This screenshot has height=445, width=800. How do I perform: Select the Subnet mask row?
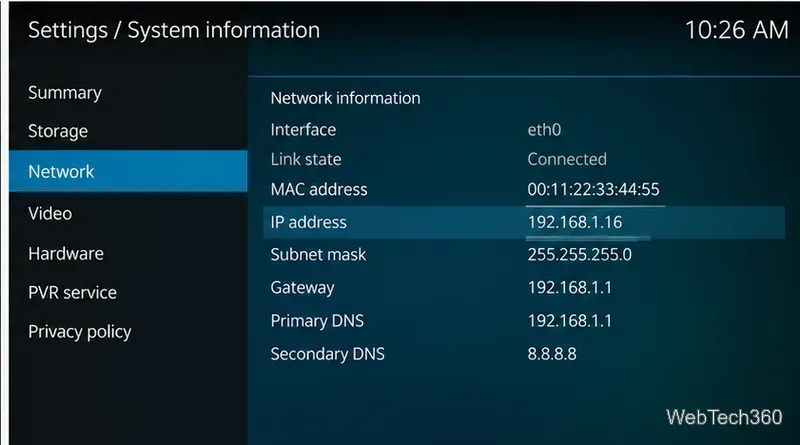click(x=524, y=254)
